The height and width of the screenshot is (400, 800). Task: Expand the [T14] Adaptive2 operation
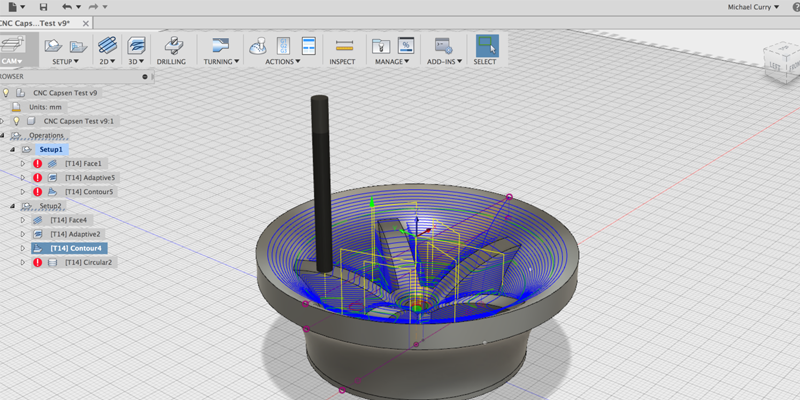(23, 234)
